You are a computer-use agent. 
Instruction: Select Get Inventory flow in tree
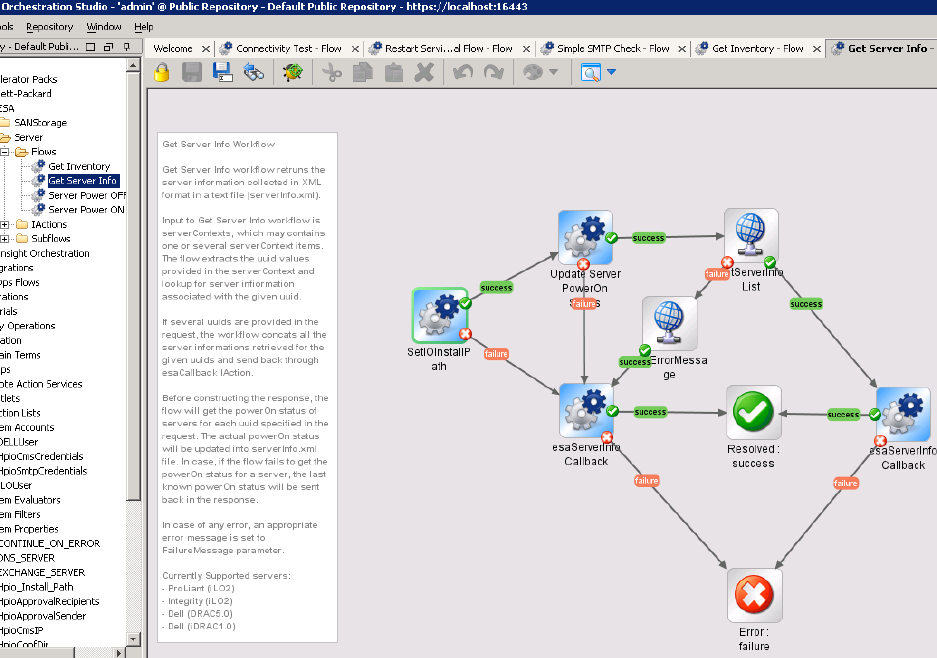click(x=79, y=166)
